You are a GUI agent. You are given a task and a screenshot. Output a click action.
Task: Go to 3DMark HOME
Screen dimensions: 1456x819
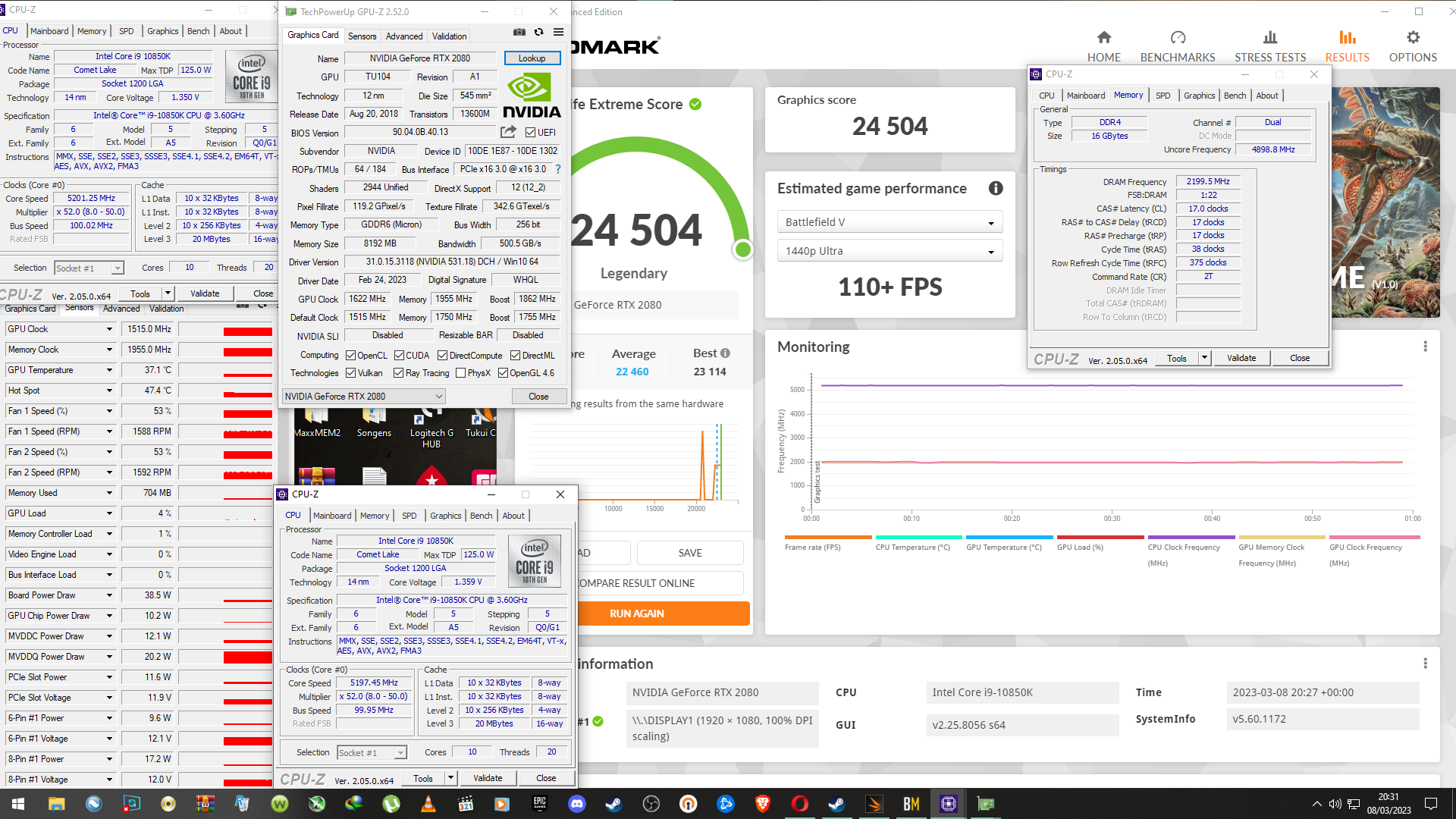tap(1104, 46)
